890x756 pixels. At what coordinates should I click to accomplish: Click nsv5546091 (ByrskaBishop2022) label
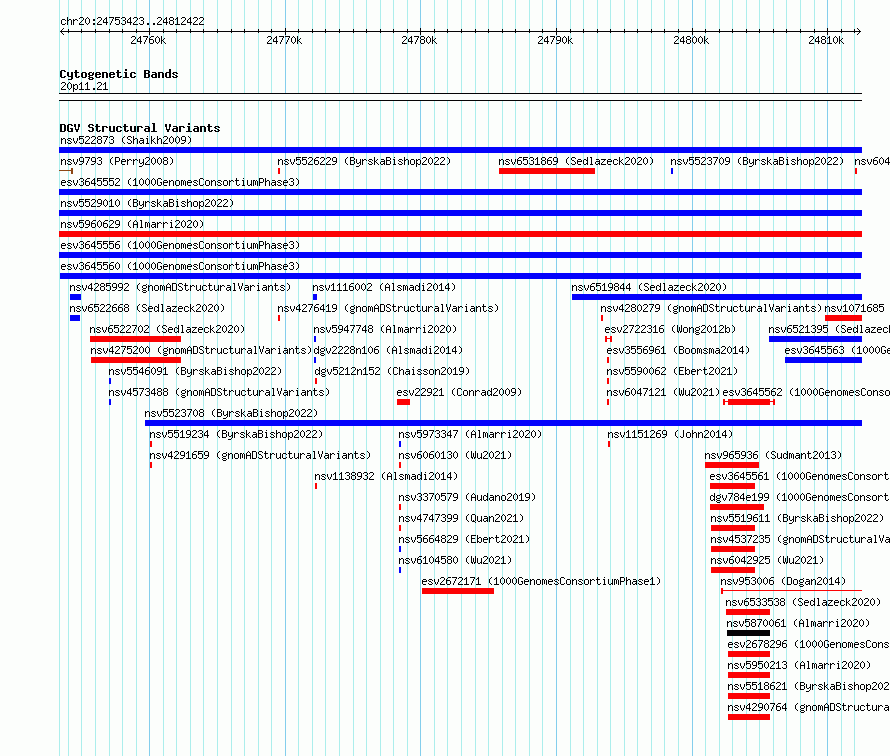click(195, 371)
